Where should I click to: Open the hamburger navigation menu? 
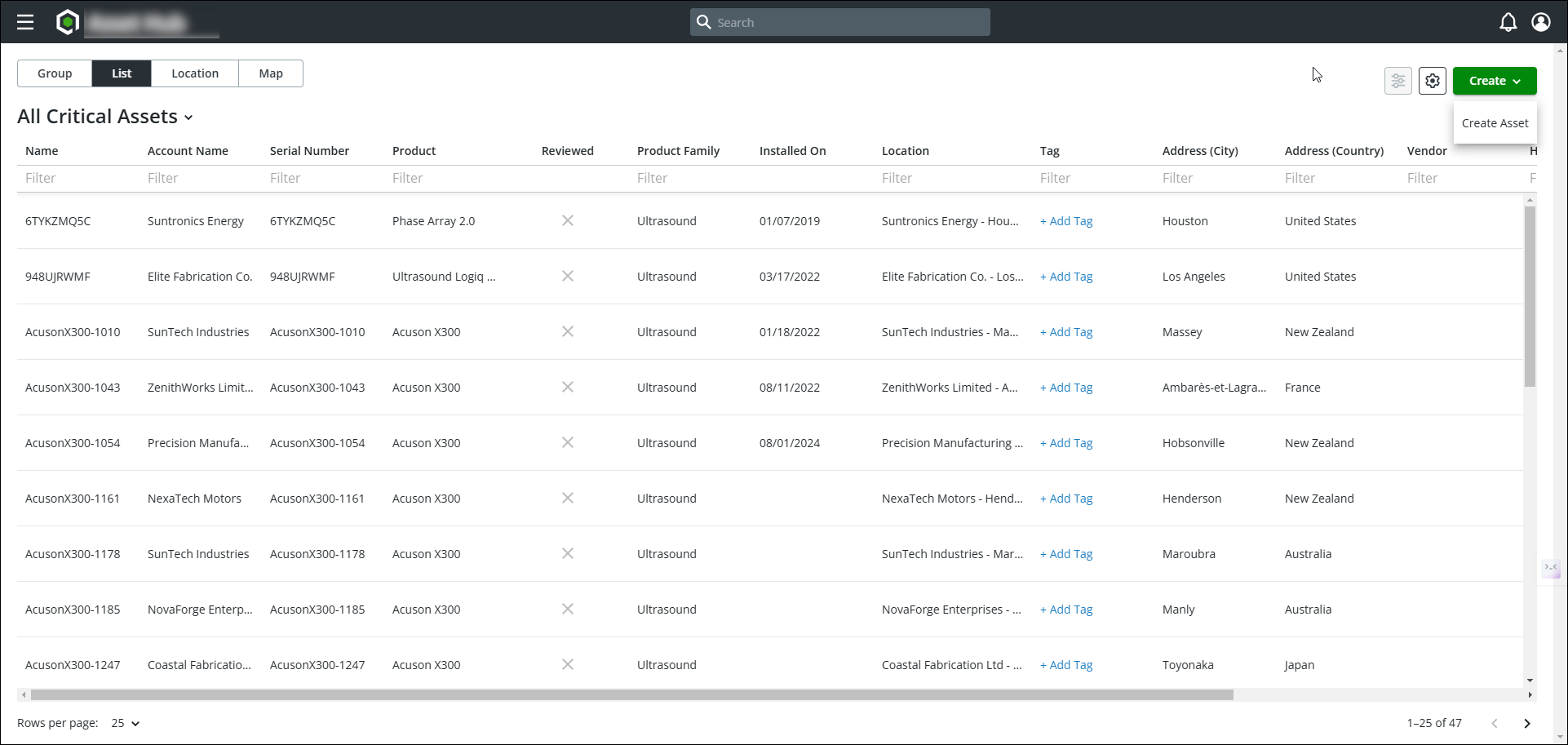25,22
